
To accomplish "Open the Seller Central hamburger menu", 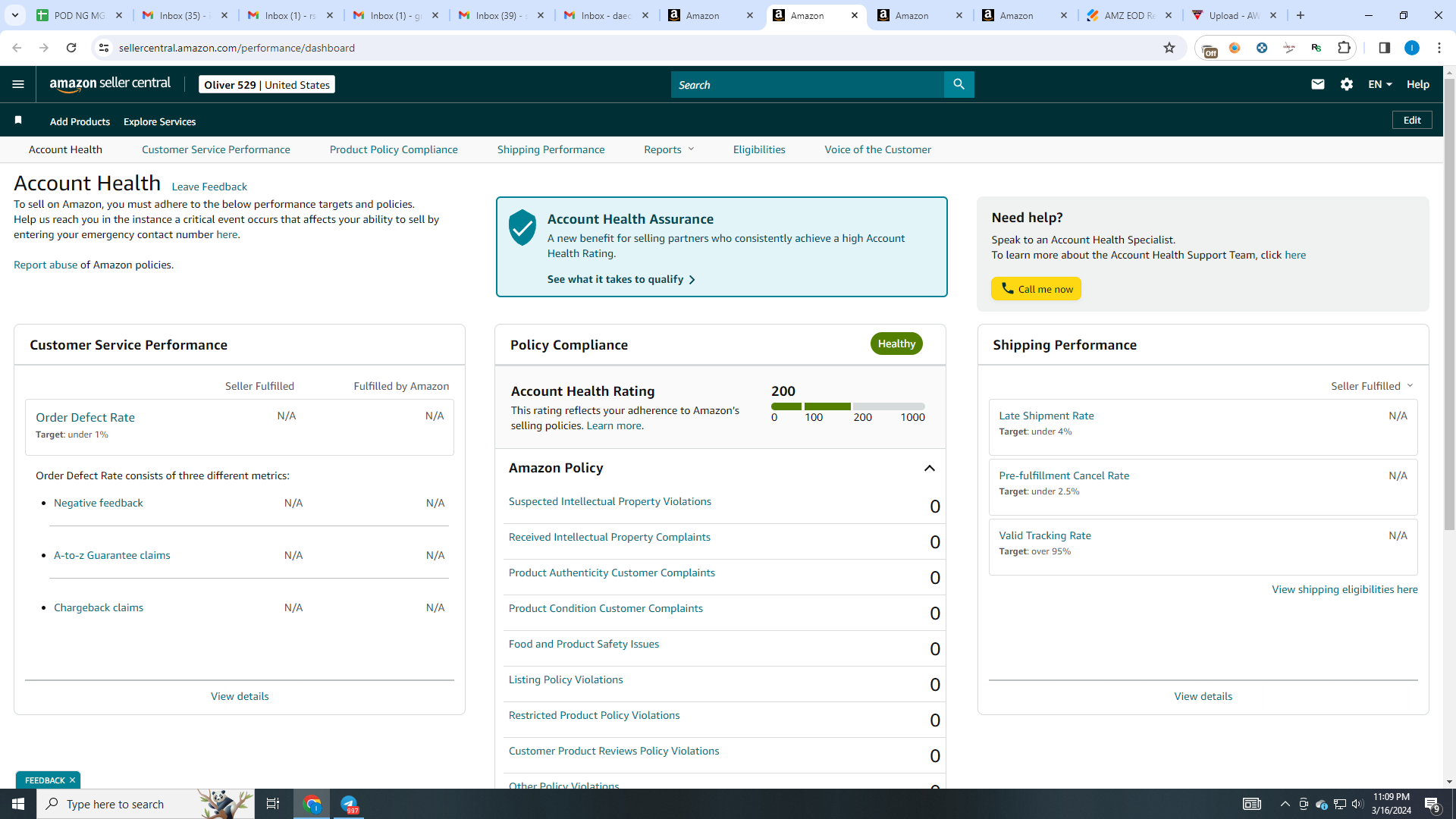I will click(18, 84).
